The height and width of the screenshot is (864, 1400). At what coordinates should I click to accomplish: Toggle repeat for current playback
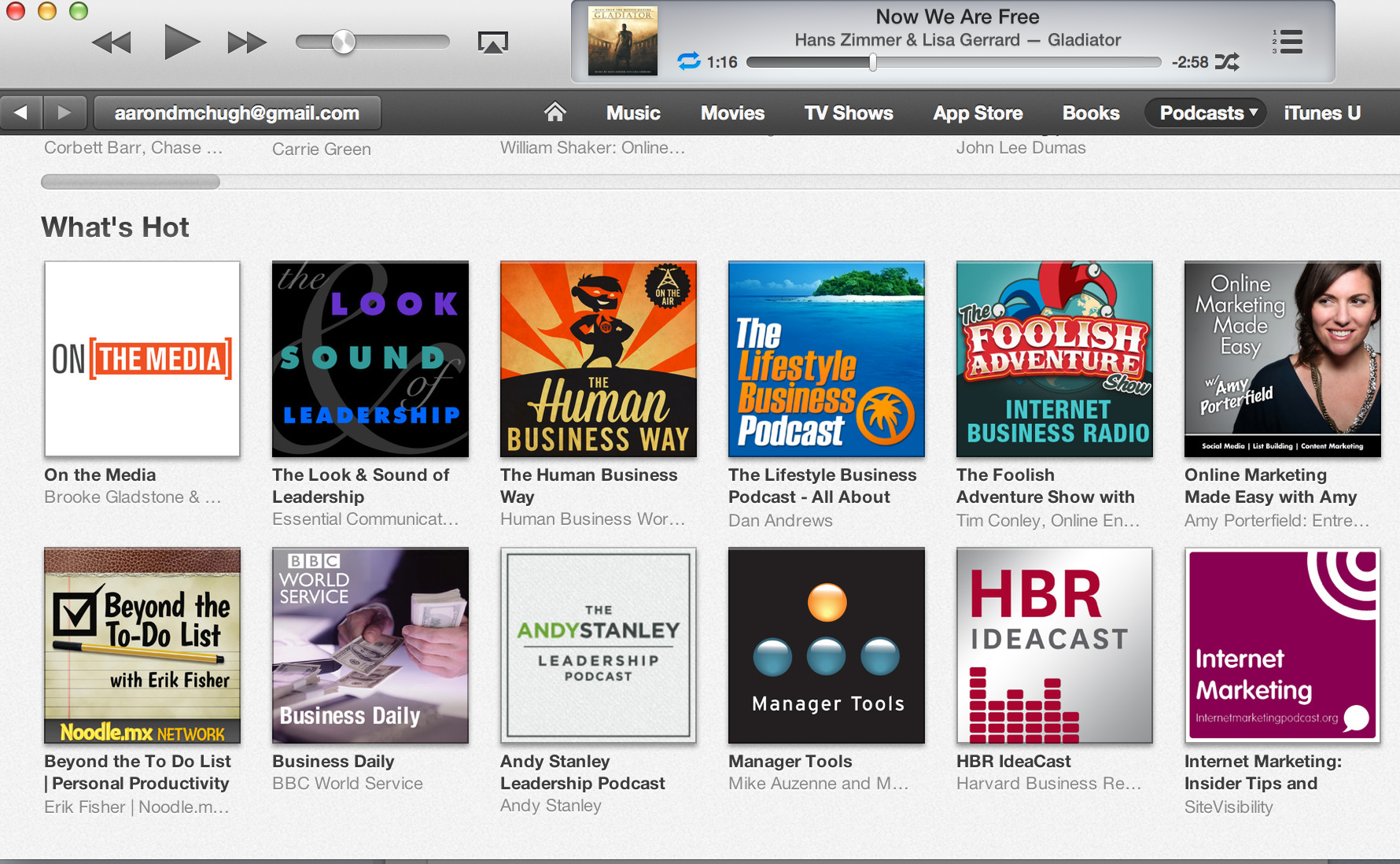688,61
